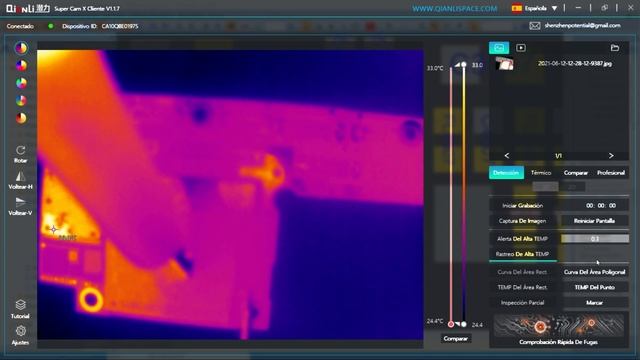Screen dimensions: 640x360
Task: Select the second color palette icon
Action: click(21, 65)
